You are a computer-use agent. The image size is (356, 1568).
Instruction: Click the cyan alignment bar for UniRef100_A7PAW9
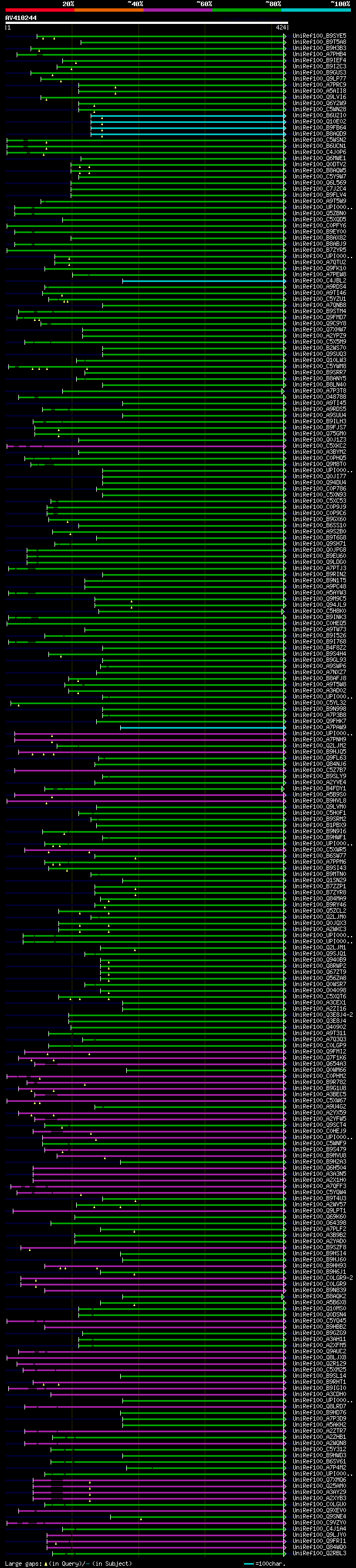click(x=202, y=728)
